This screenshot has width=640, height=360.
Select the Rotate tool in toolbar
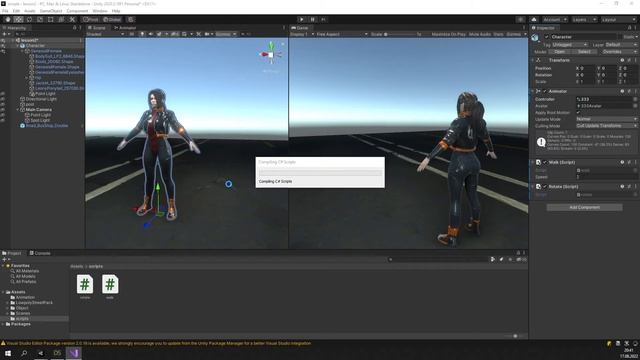coord(29,19)
